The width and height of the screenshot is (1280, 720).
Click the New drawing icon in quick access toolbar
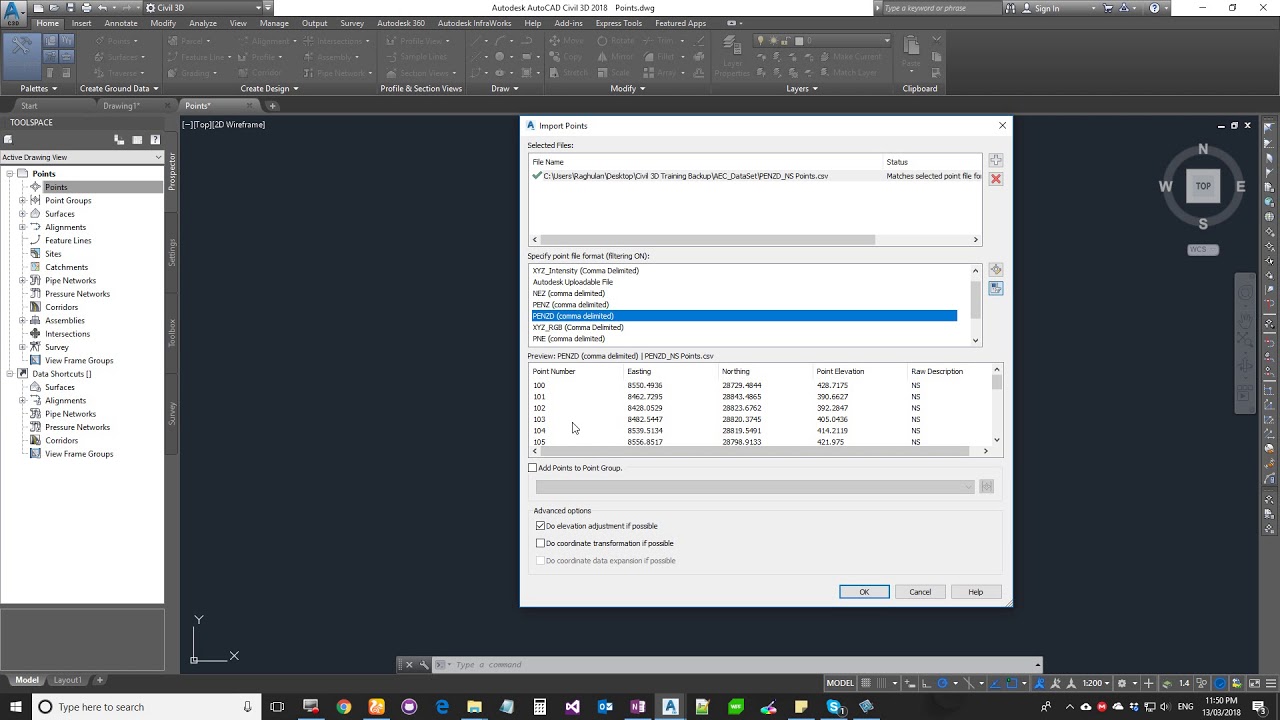(37, 8)
